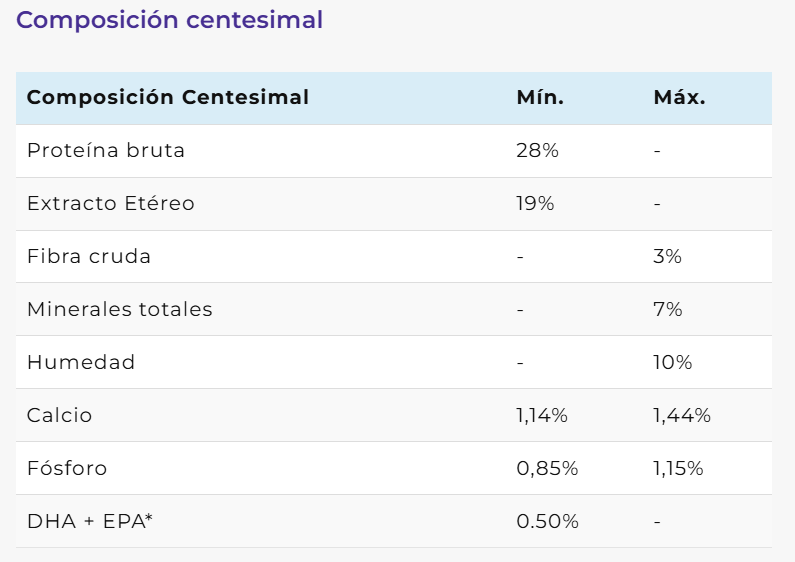Select the "Fósforo" row label

[x=67, y=469]
